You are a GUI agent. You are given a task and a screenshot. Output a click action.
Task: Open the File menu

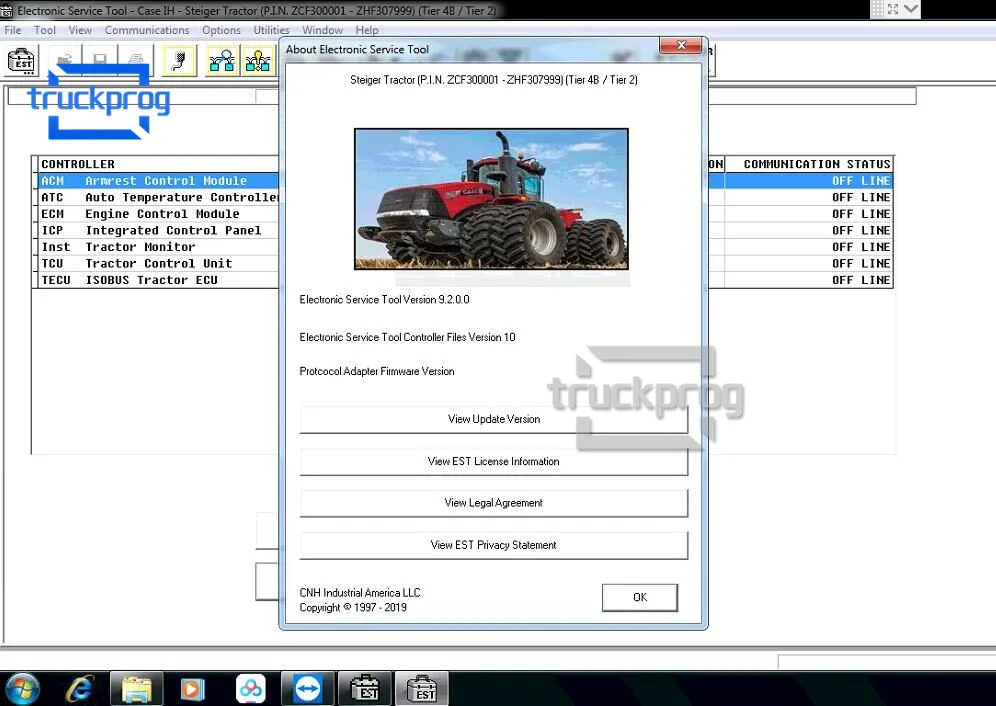13,30
